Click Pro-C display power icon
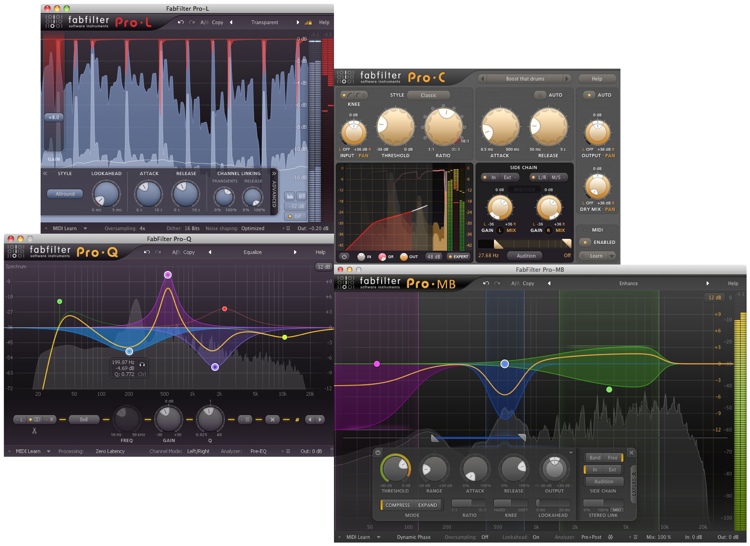 344,257
